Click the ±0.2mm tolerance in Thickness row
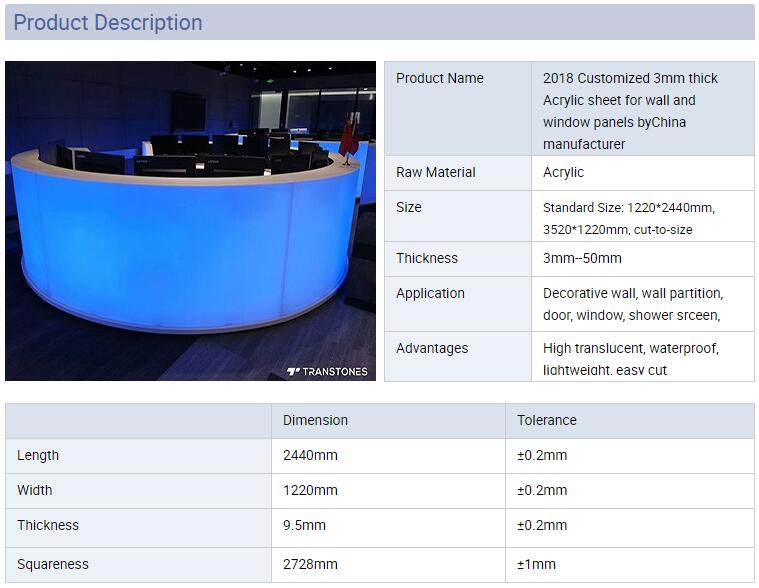 [542, 525]
